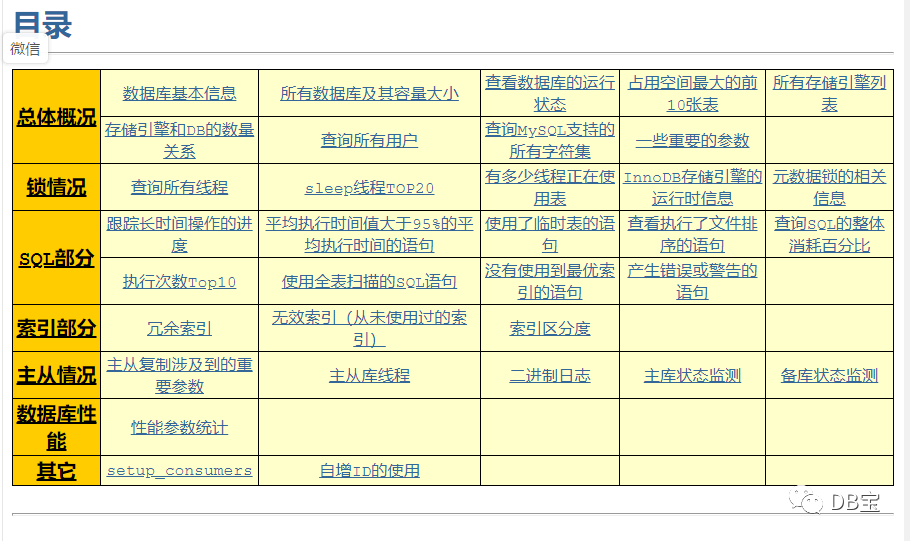Open 索引区分度 link
The height and width of the screenshot is (541, 910).
click(550, 329)
